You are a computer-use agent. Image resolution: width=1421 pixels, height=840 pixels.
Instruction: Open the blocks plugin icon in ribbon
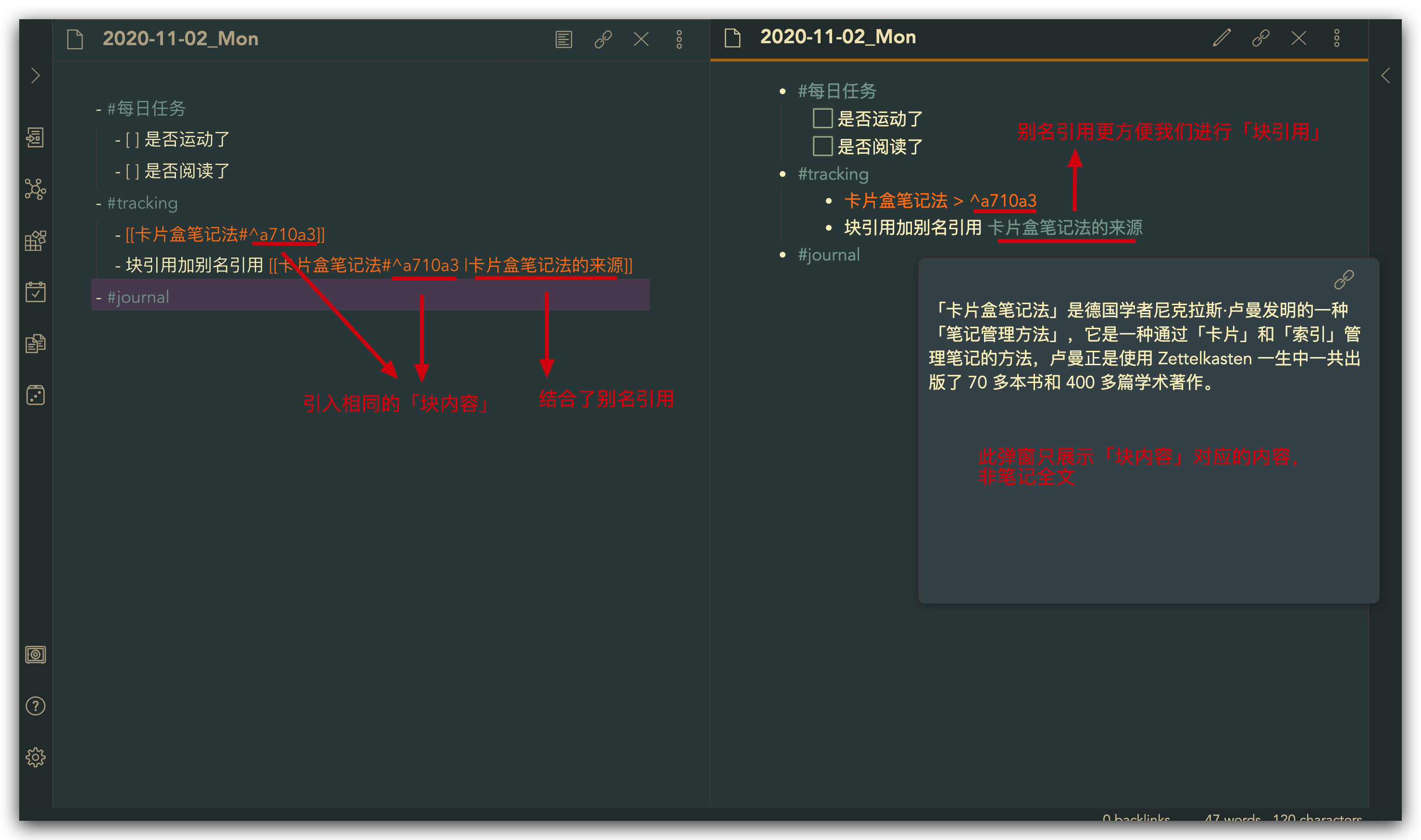35,241
